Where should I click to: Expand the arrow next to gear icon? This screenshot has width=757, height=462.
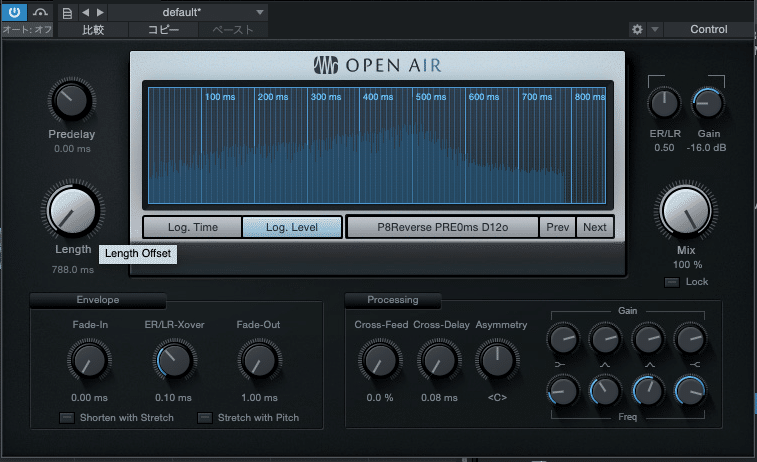coord(655,29)
